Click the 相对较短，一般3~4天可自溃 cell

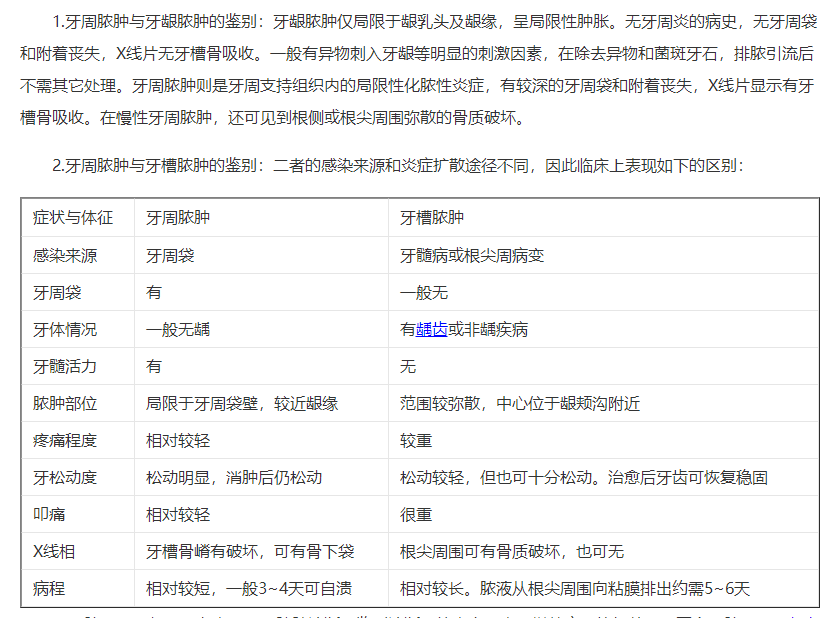pos(249,588)
